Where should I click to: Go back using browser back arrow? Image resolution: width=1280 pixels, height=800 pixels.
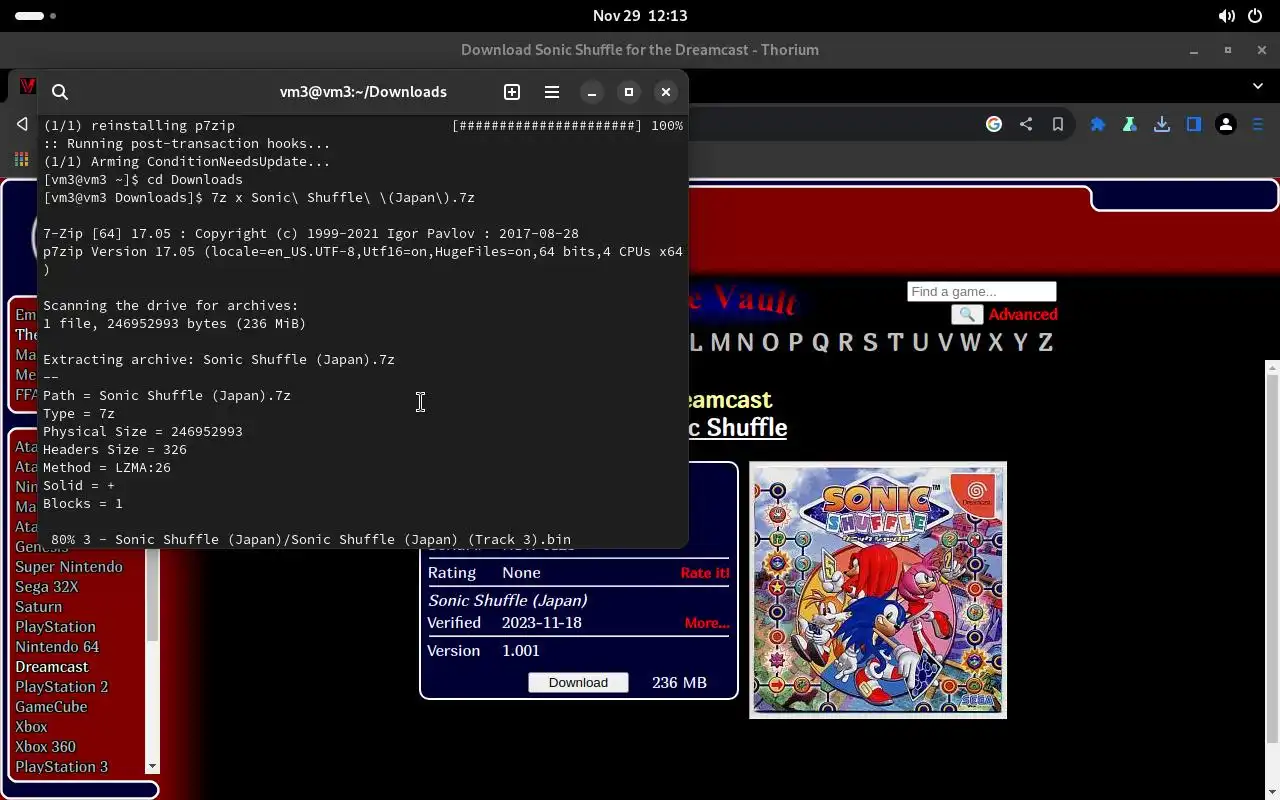pos(22,124)
